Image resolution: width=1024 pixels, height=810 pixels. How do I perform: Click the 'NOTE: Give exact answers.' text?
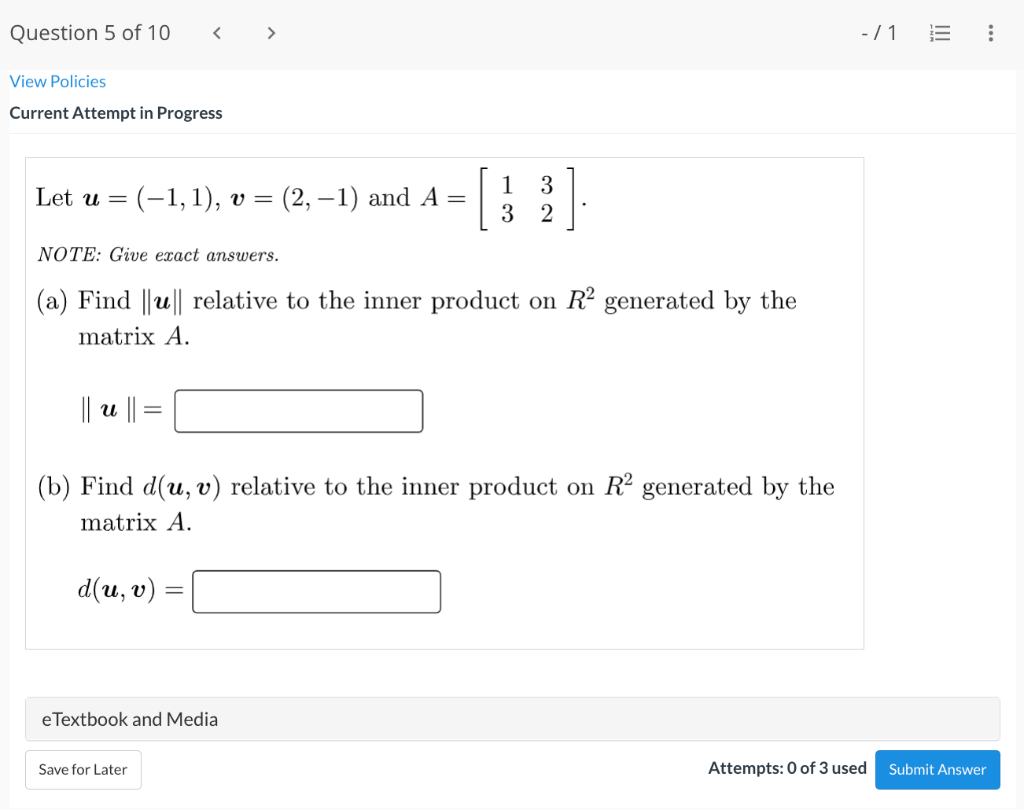(x=158, y=255)
